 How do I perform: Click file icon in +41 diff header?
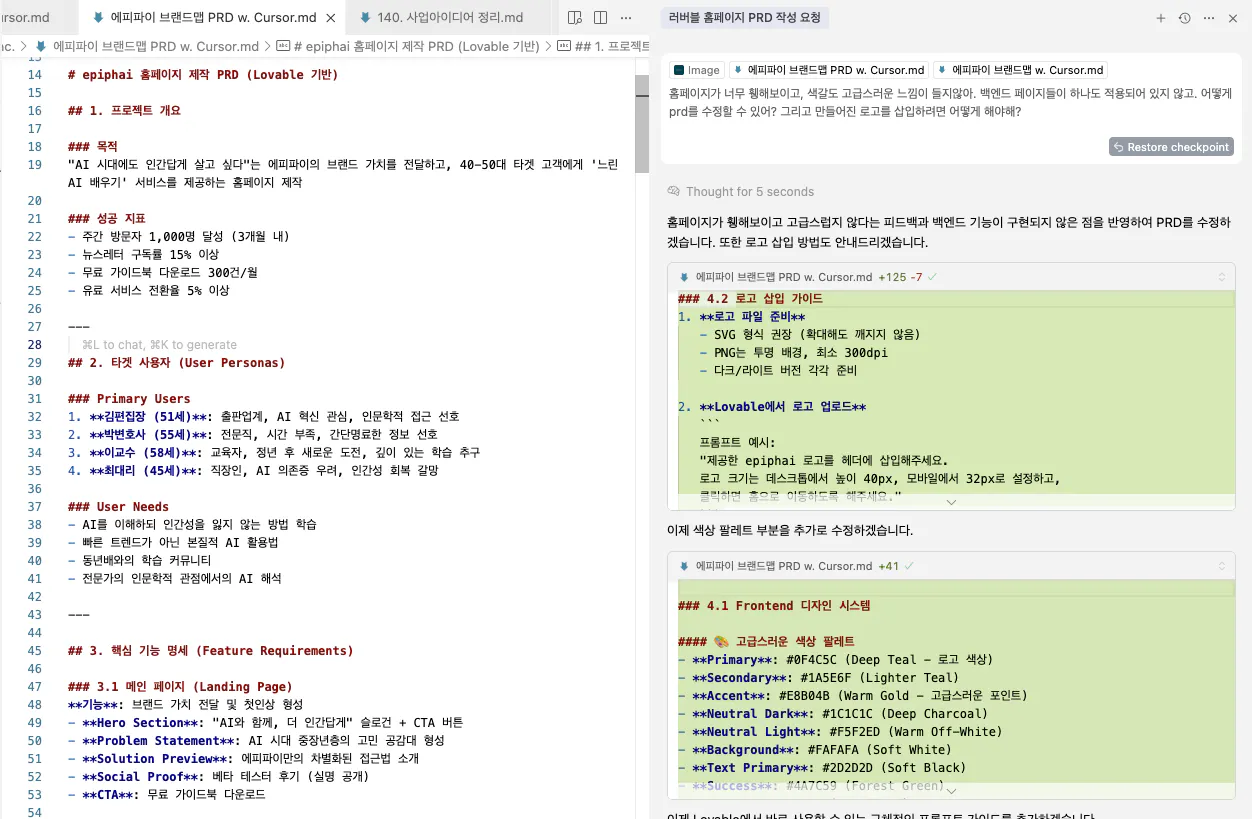coord(684,566)
